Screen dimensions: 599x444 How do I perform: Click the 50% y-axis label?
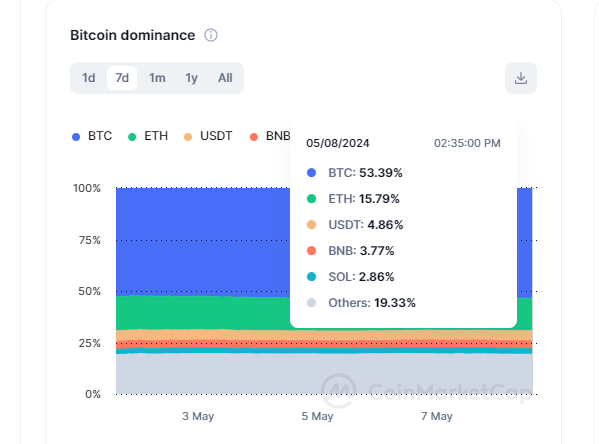[x=89, y=292]
